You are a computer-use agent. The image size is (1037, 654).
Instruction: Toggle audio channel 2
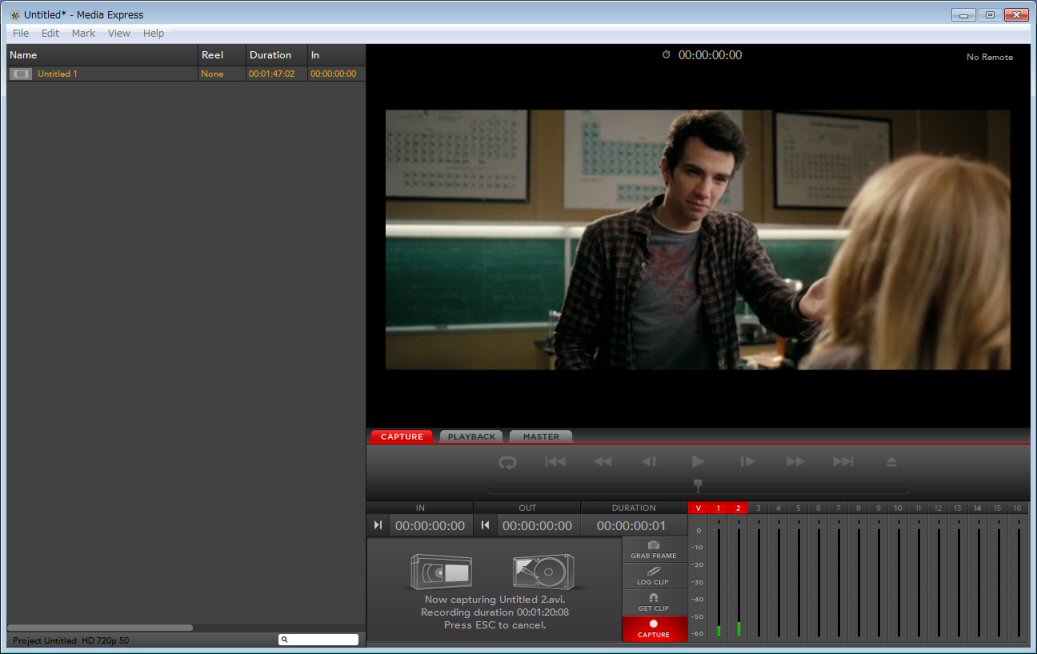point(738,508)
